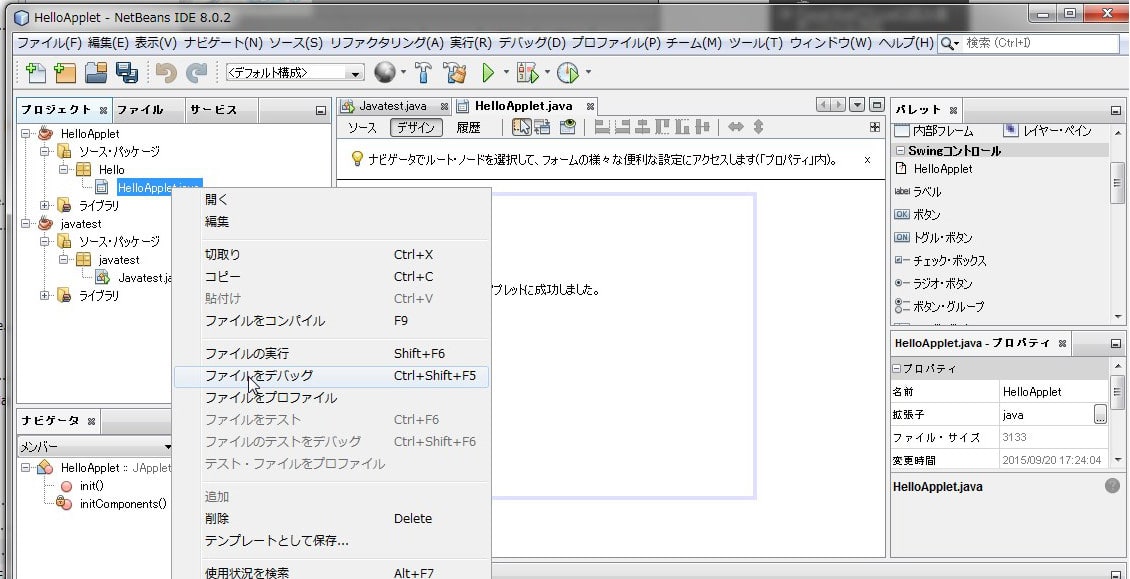Viewport: 1130px width, 579px height.
Task: Expand ライブラリ under javatest project
Action: click(x=45, y=296)
